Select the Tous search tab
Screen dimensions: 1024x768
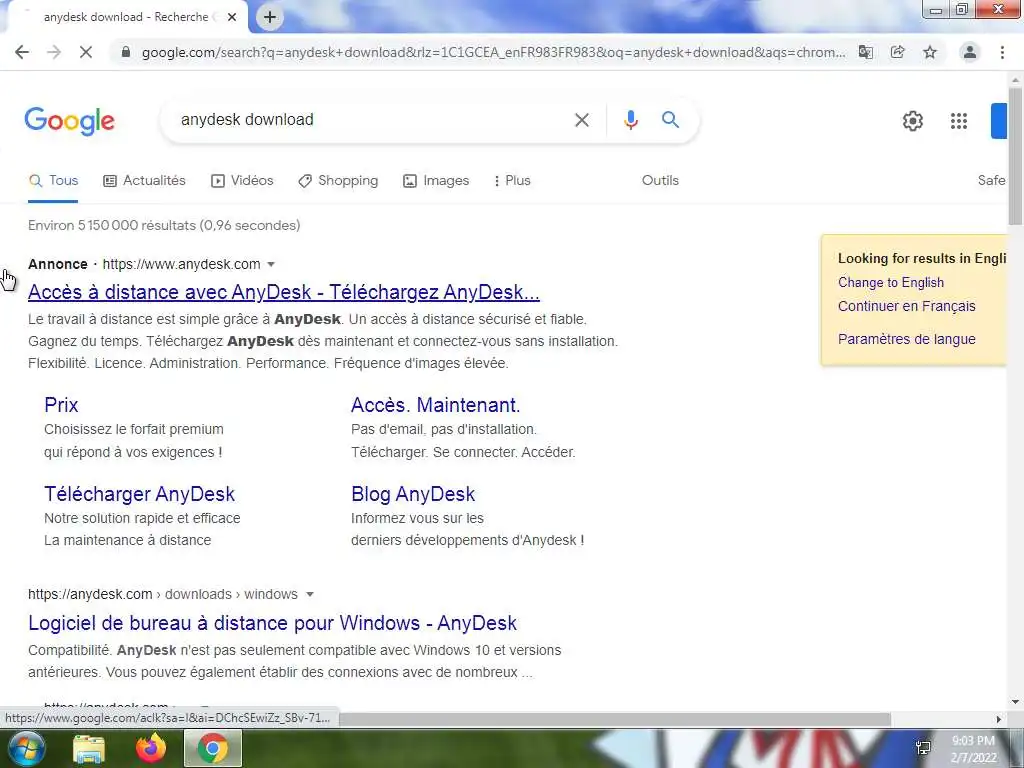coord(54,181)
